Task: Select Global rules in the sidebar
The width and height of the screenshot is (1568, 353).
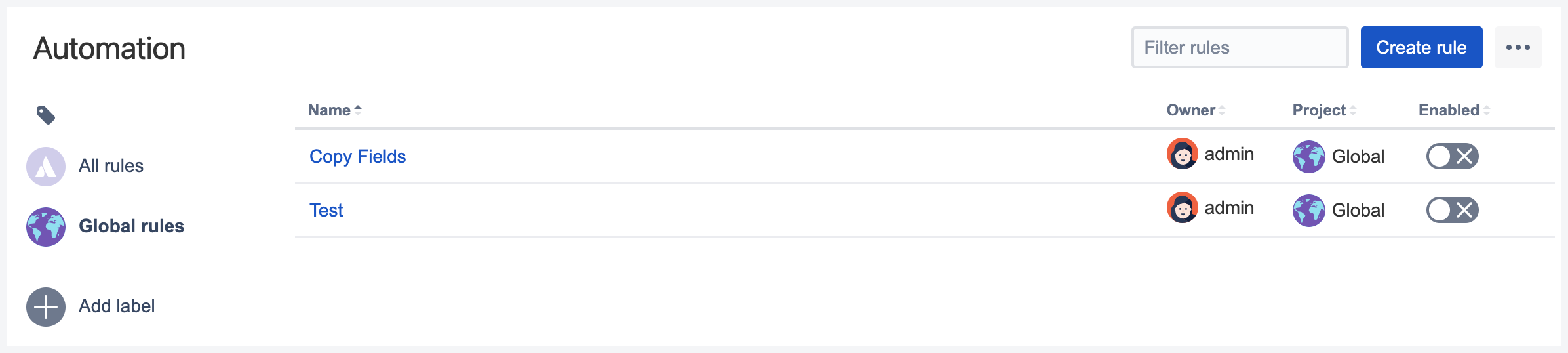Action: pos(131,226)
